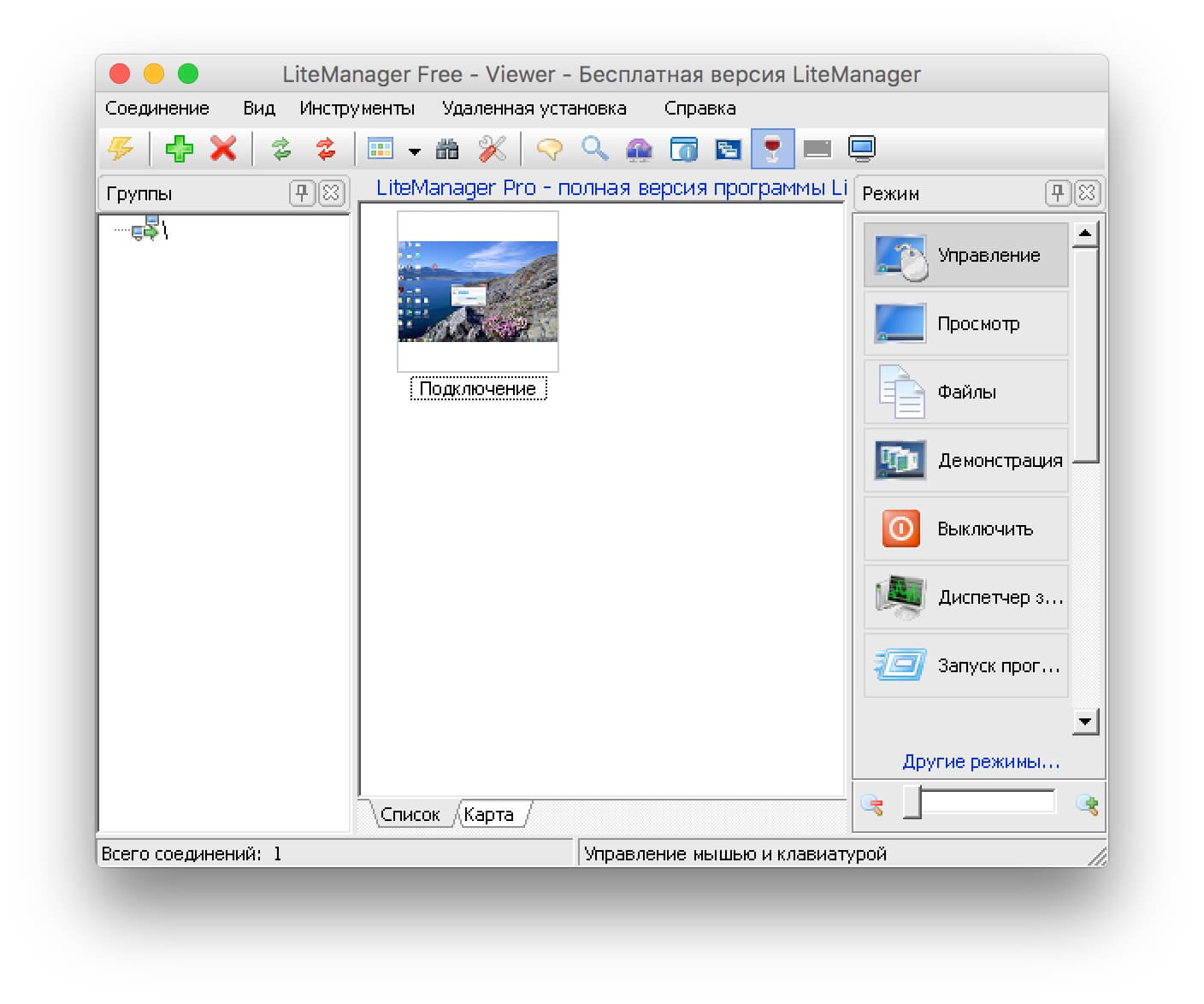Click the lightning bolt connect icon
1204x1004 pixels.
point(121,149)
